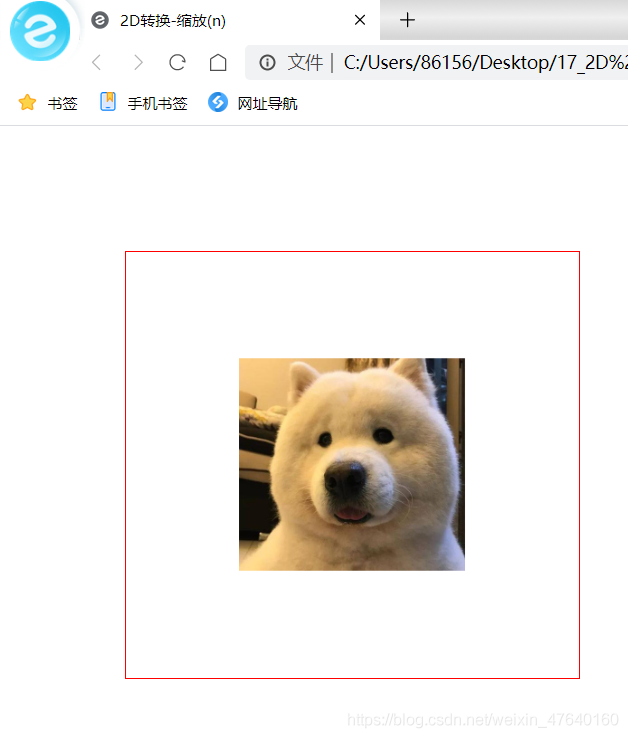This screenshot has width=628, height=738.
Task: Switch to the 2D转换-缩放(n) tab
Action: (230, 20)
